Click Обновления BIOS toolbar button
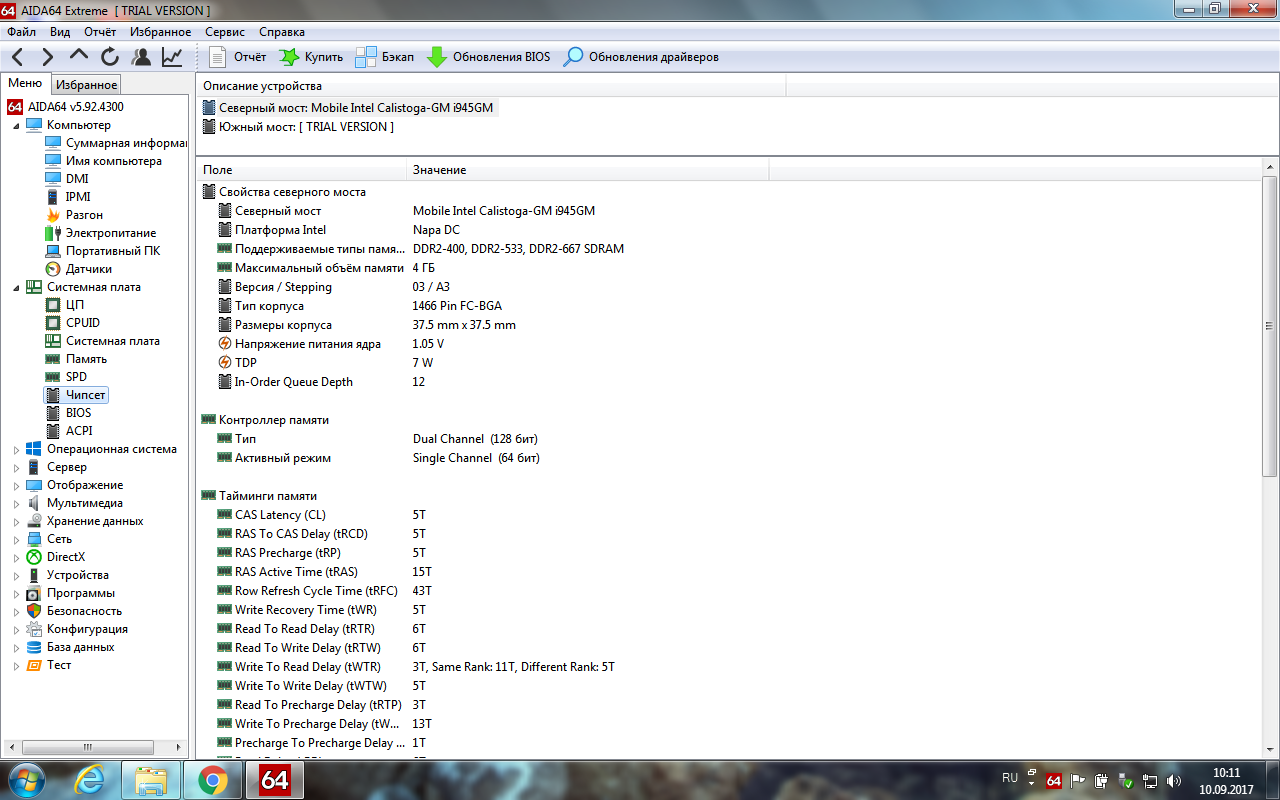Image resolution: width=1280 pixels, height=800 pixels. (489, 57)
